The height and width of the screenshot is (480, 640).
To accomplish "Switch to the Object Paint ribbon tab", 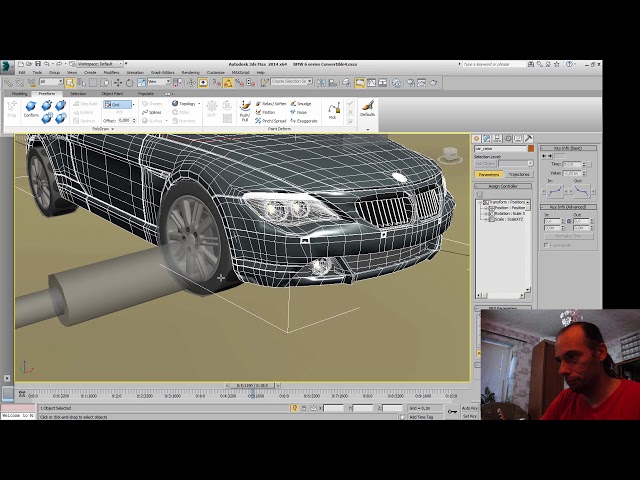I will [113, 93].
